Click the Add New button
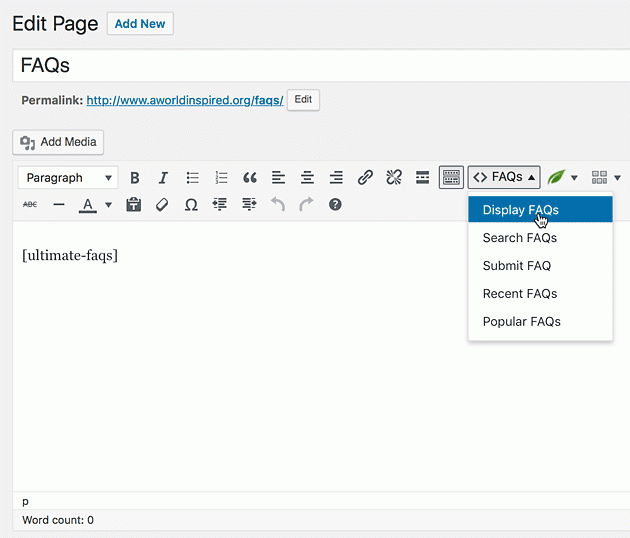The image size is (630, 538). pos(140,24)
